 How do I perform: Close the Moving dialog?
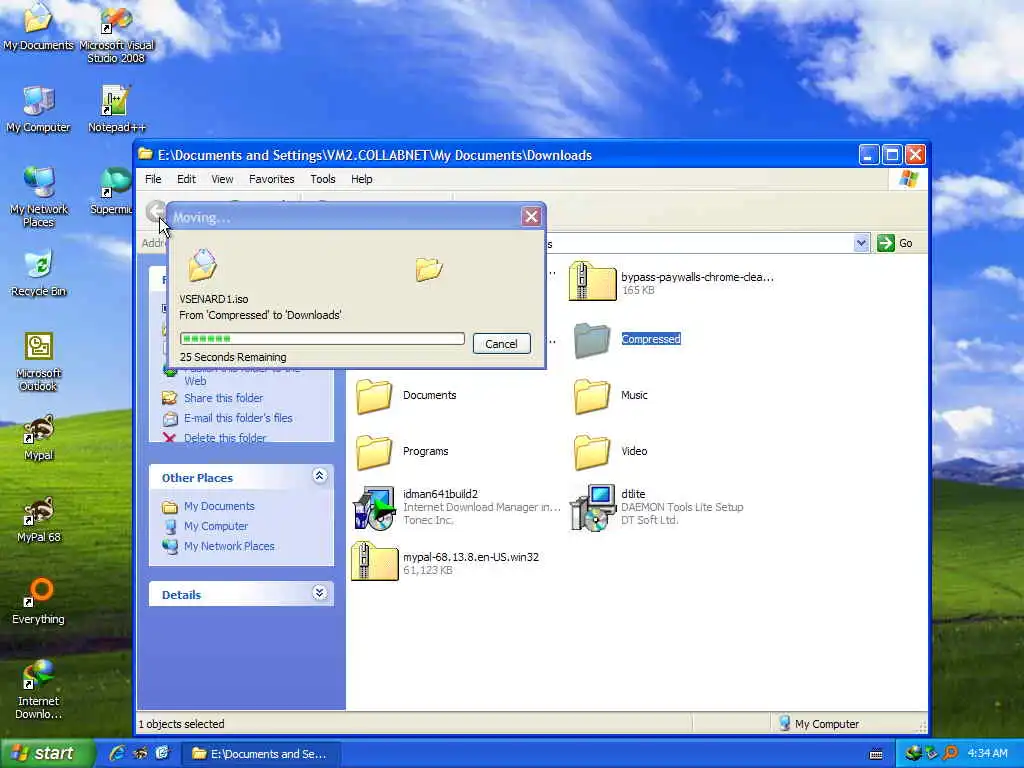pyautogui.click(x=532, y=217)
